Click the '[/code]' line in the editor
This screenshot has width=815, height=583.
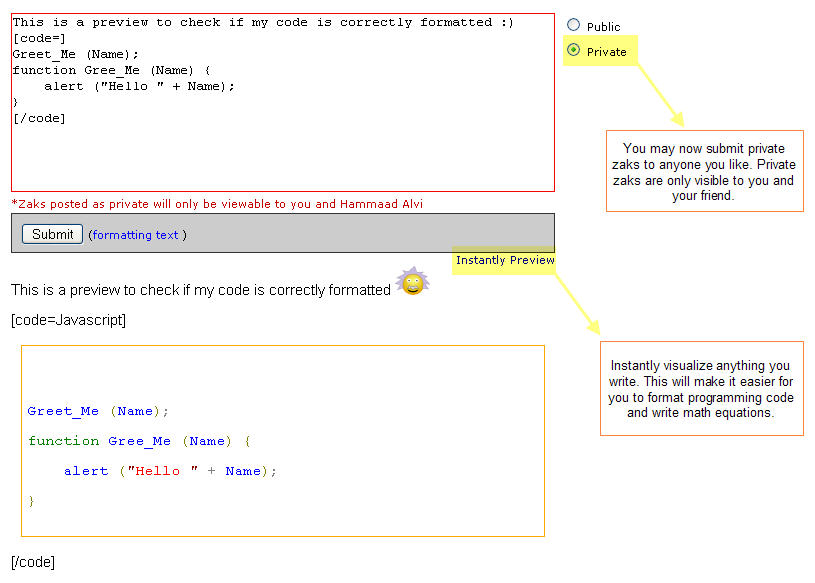[x=40, y=118]
